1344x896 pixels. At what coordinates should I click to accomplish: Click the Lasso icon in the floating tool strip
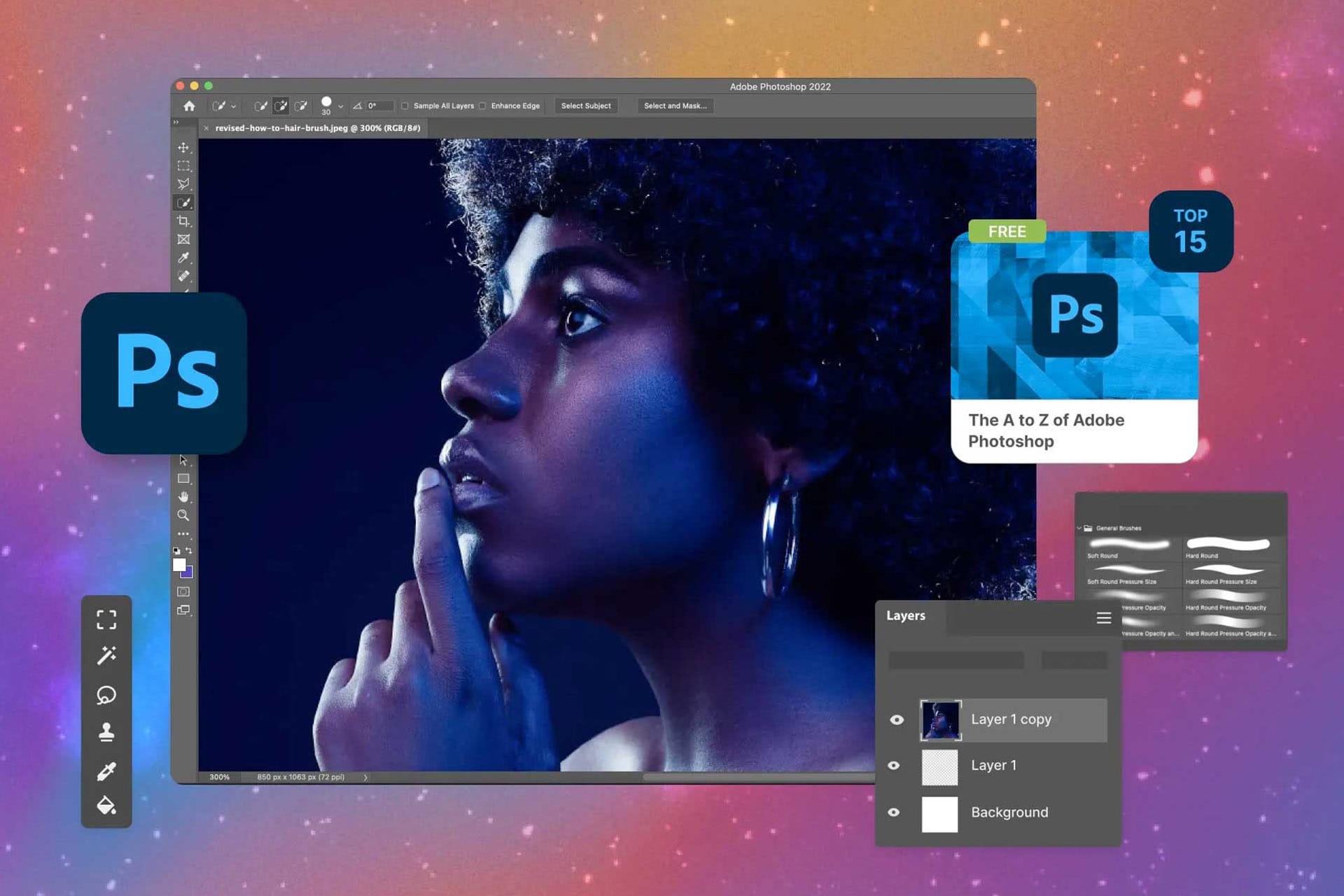(x=106, y=694)
